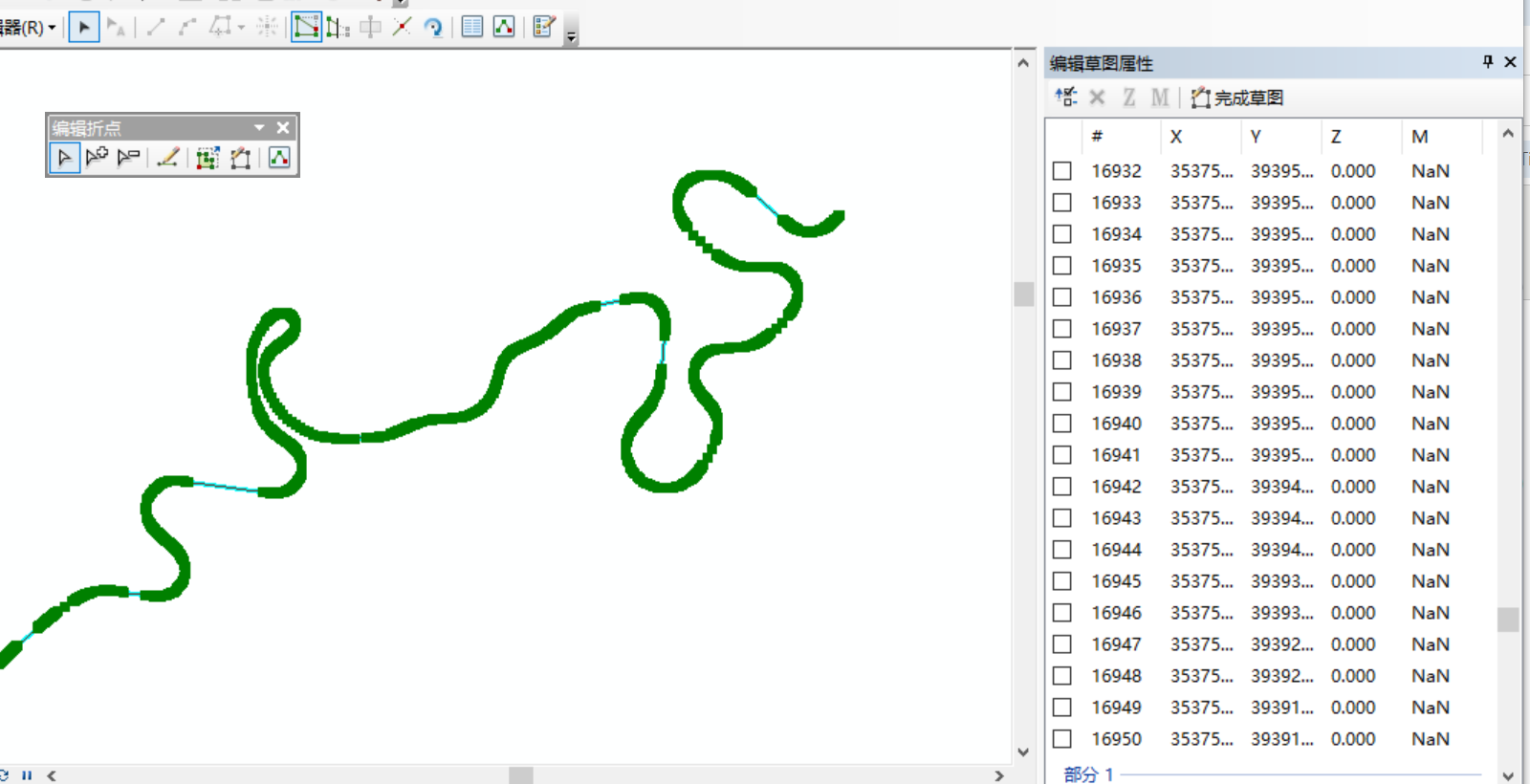1530x784 pixels.
Task: Check the box for vertex 16932
Action: tap(1061, 171)
